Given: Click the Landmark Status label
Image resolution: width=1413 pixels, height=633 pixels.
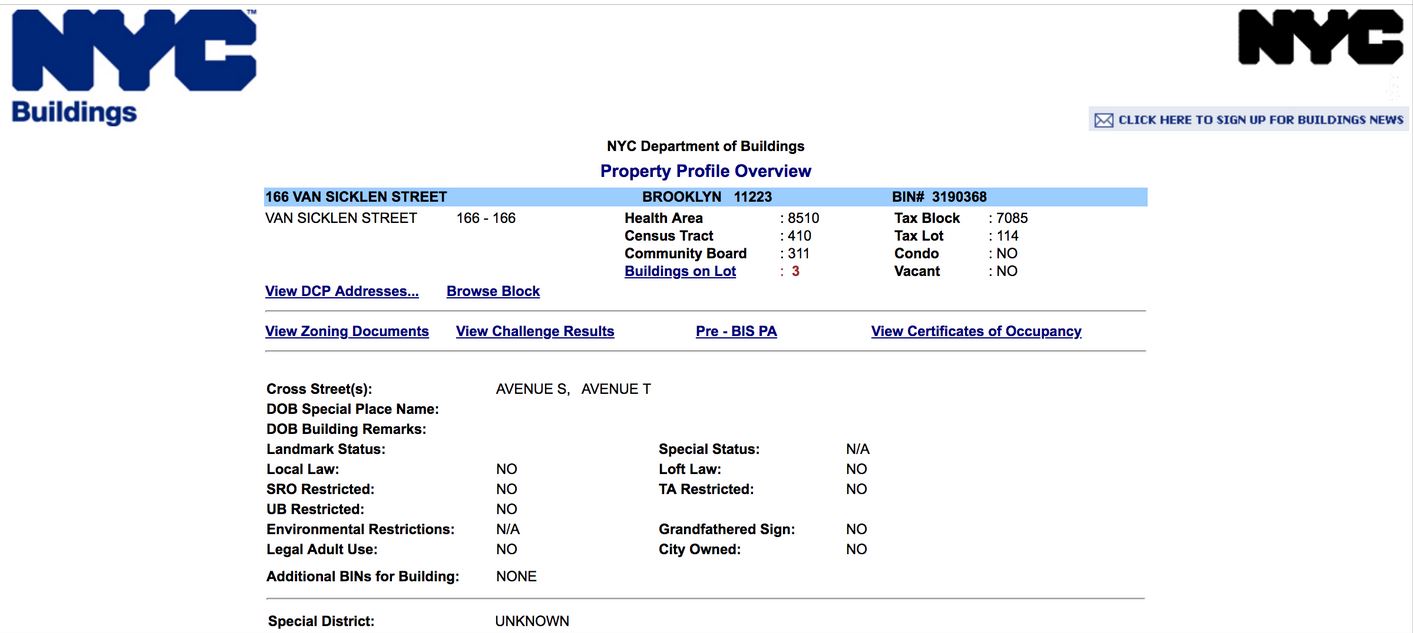Looking at the screenshot, I should [326, 449].
